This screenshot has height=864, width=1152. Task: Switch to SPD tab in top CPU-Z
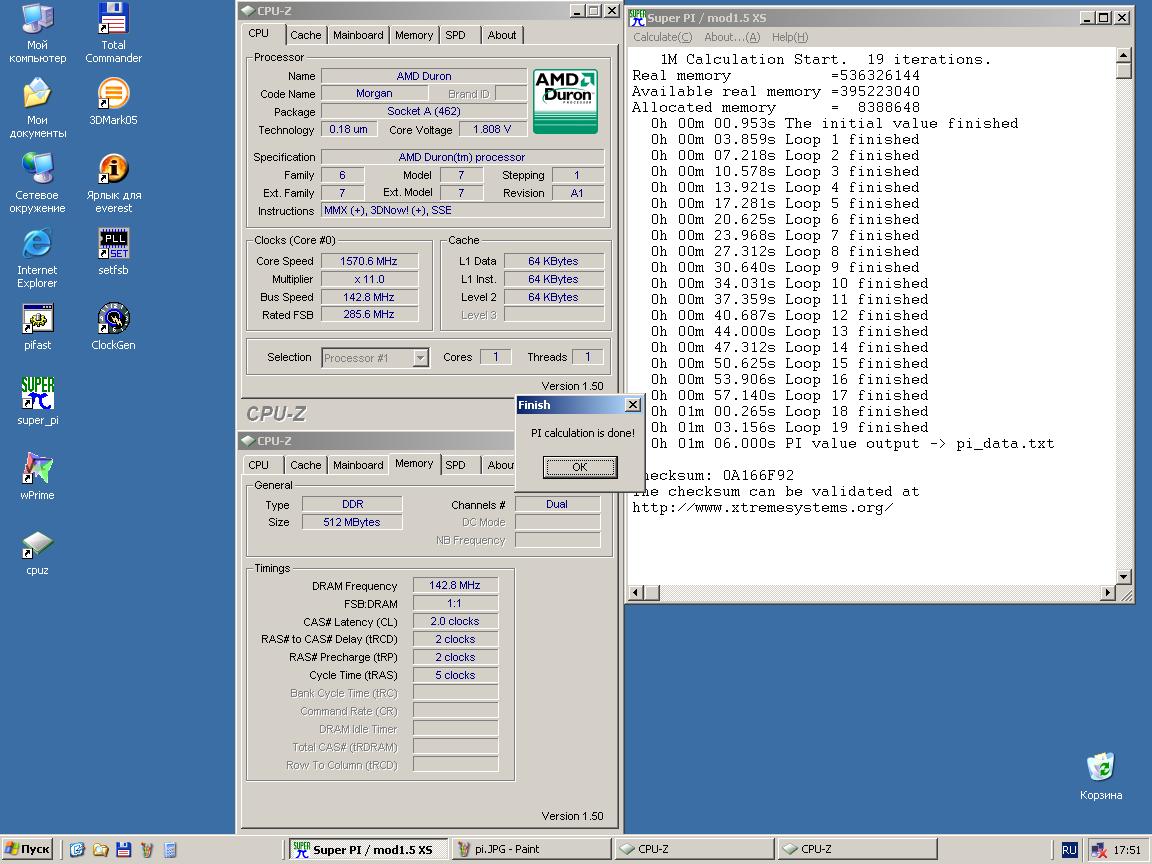click(456, 35)
